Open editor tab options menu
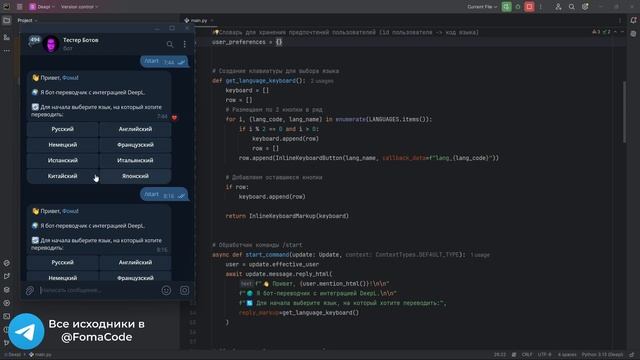Screen dimensions: 640x360 pyautogui.click(x=620, y=20)
